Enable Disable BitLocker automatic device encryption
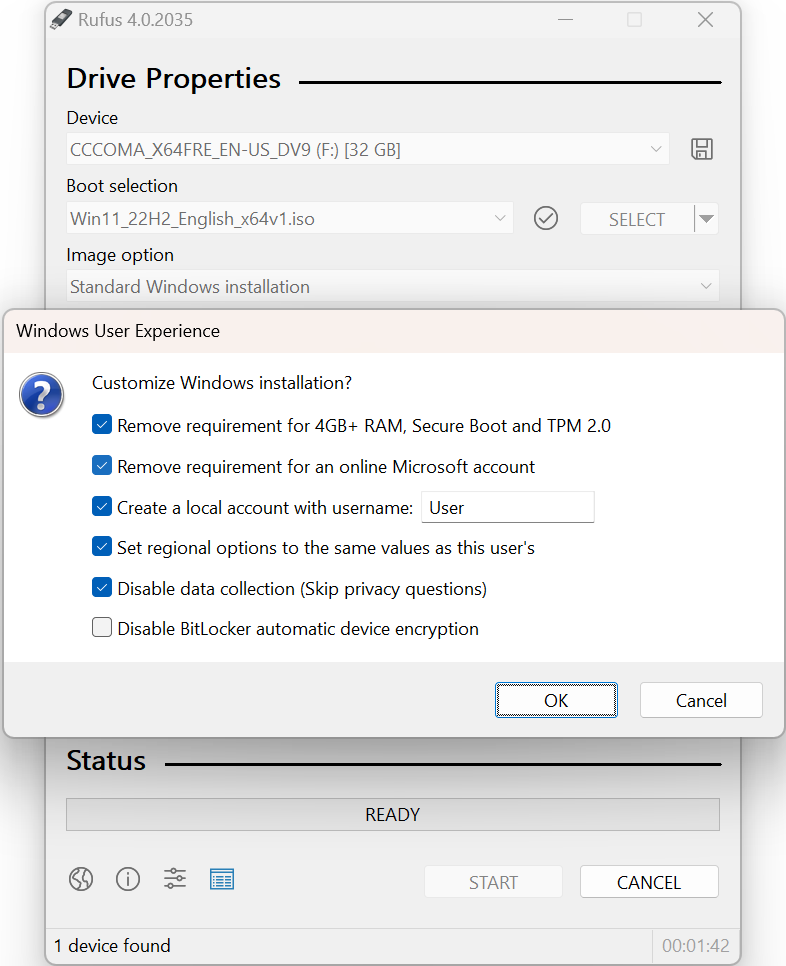This screenshot has height=966, width=786. 102,628
